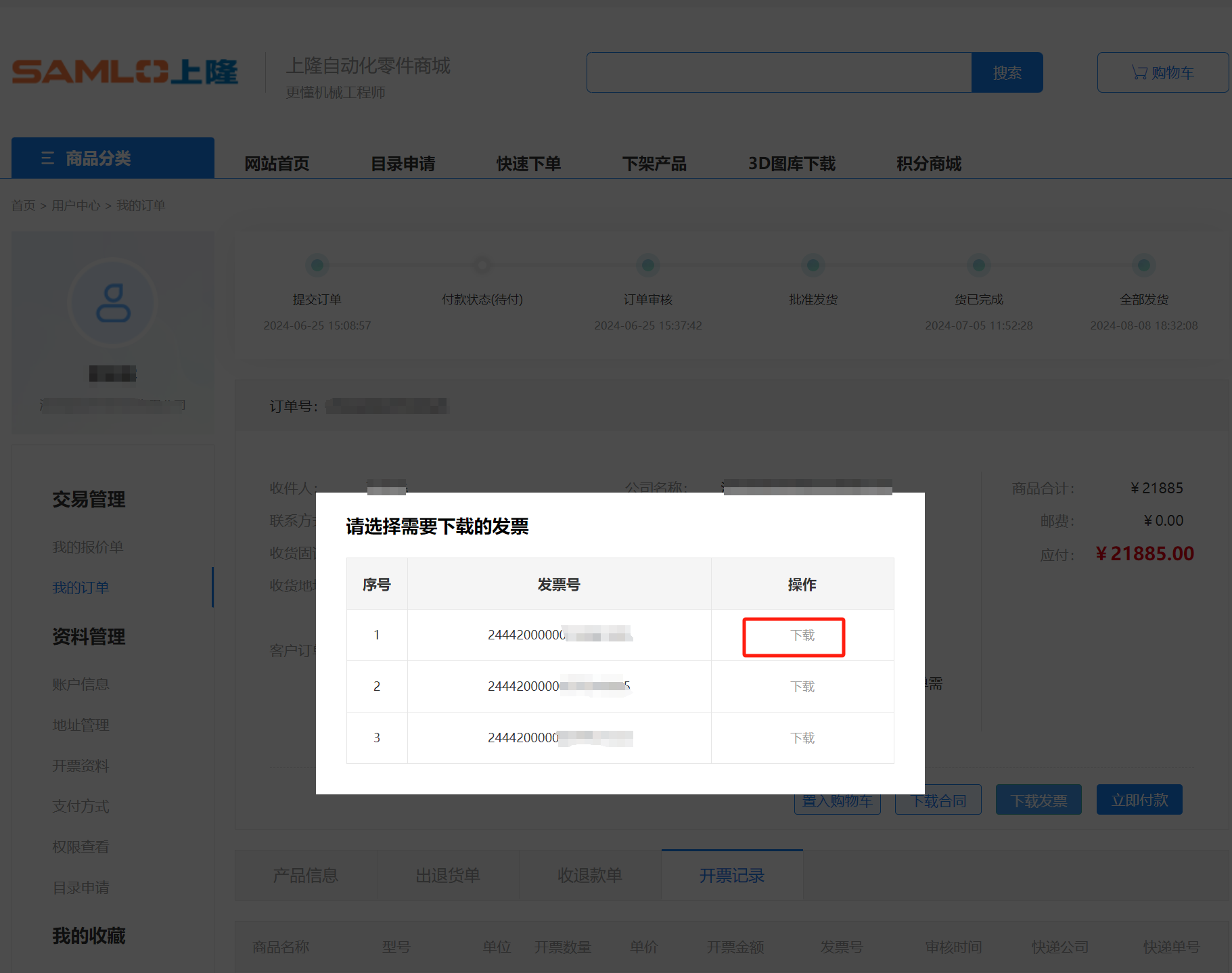Expand the 商品分类 category dropdown

coord(112,158)
